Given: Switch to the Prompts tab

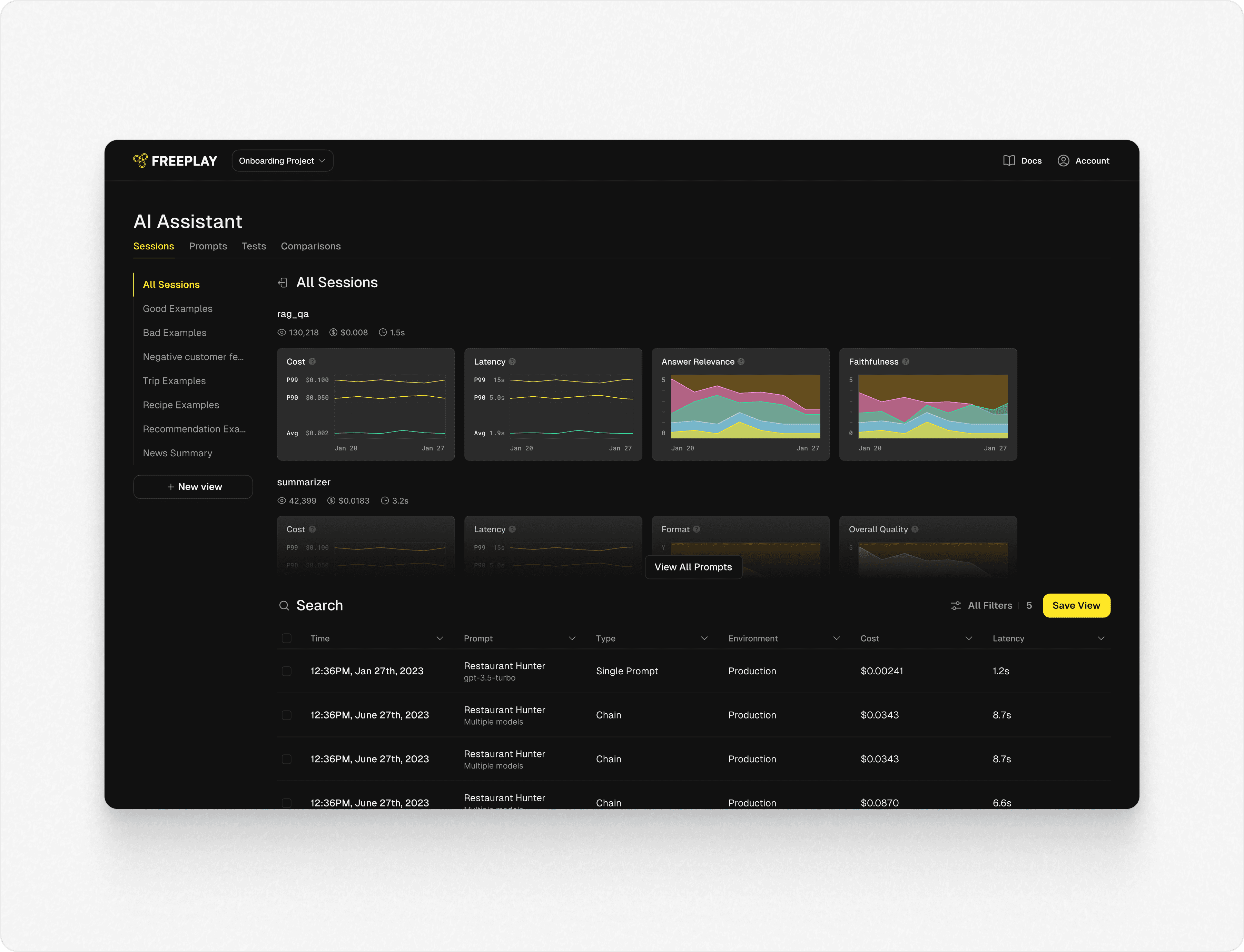Looking at the screenshot, I should [x=208, y=247].
